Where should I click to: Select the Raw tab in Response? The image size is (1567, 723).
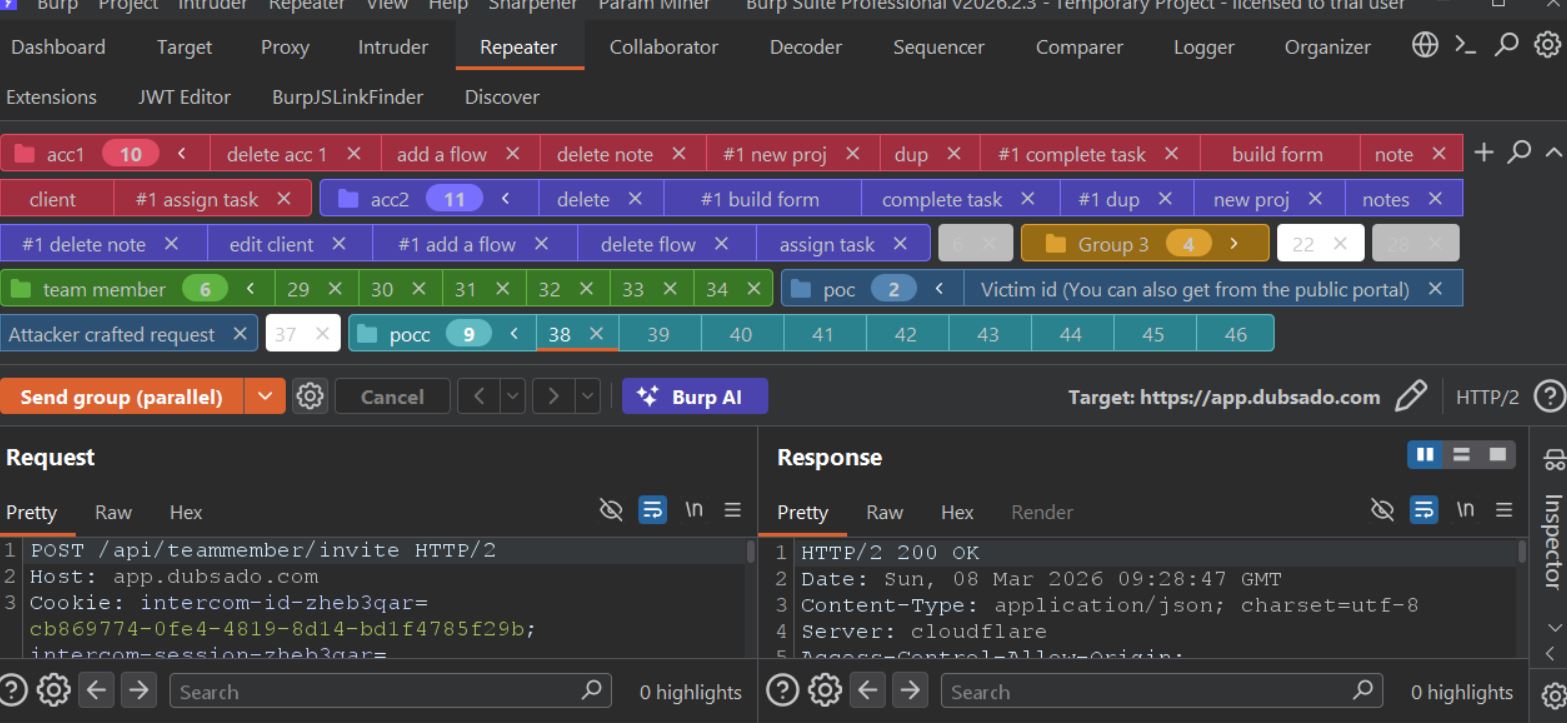tap(884, 512)
